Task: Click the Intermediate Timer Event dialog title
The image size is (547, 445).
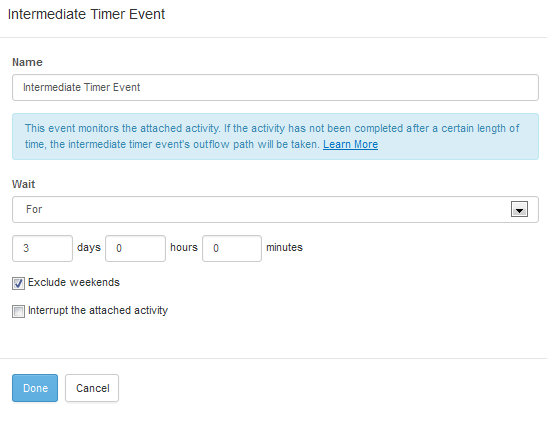Action: pyautogui.click(x=86, y=14)
